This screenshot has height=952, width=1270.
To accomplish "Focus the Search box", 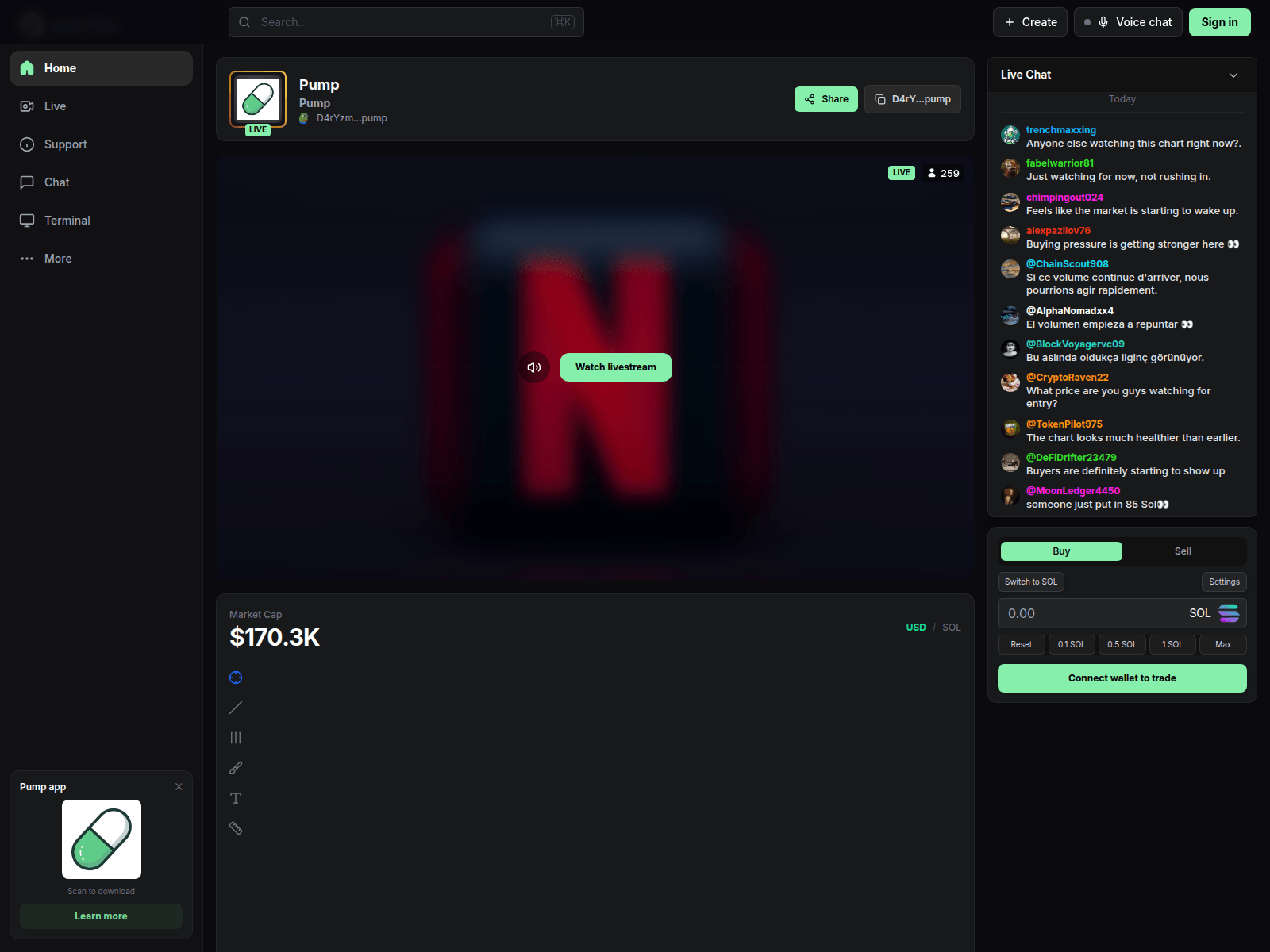I will pyautogui.click(x=406, y=22).
